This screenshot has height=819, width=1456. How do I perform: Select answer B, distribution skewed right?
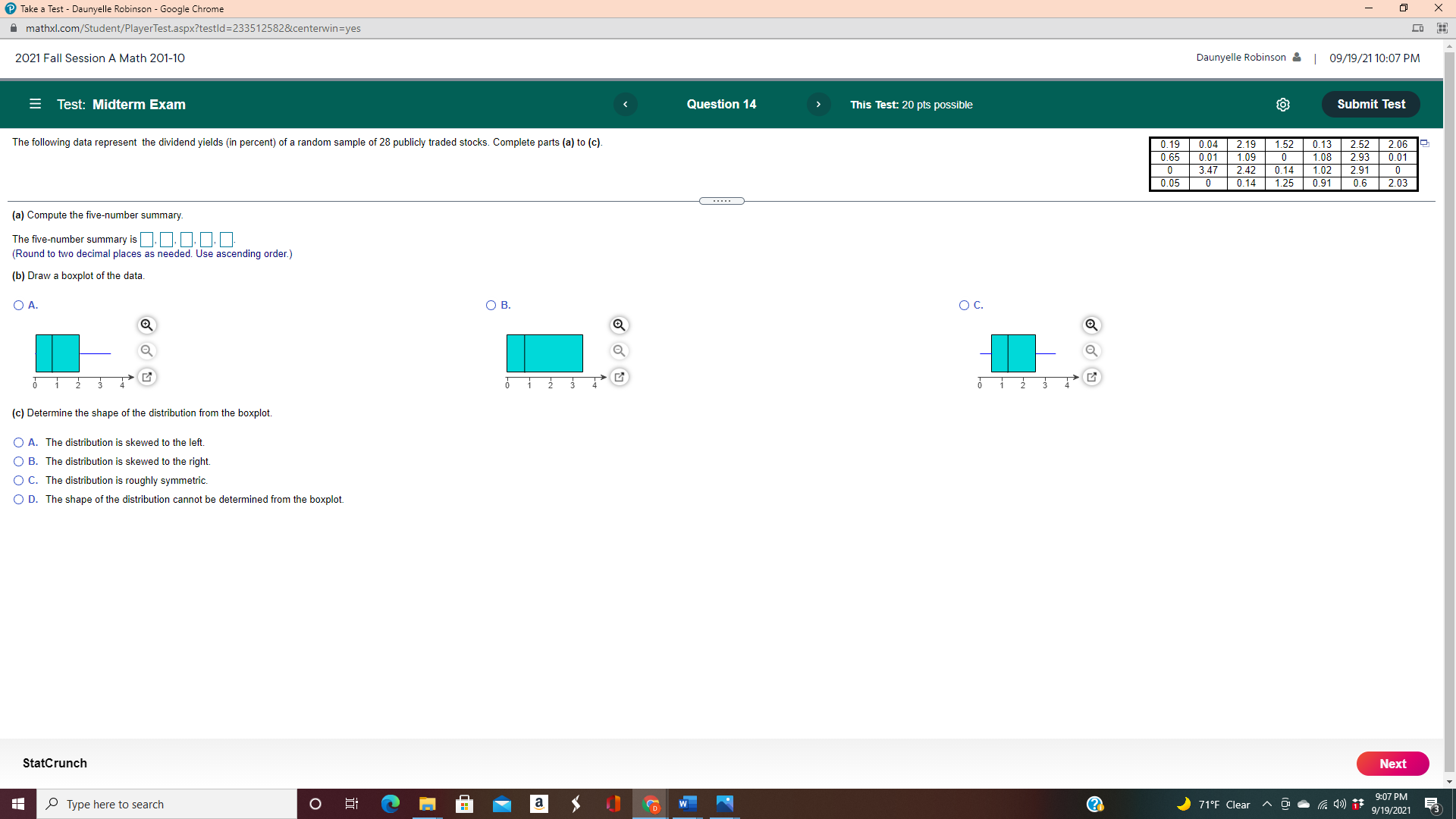[17, 461]
